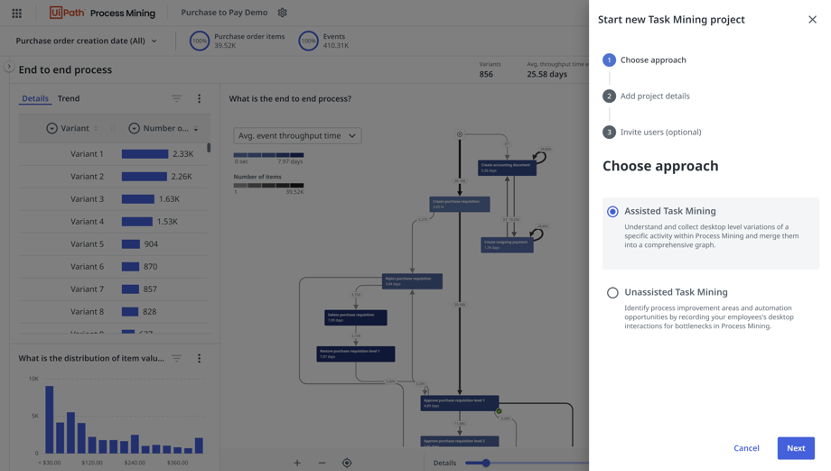Select Variant 7 row

[113, 289]
